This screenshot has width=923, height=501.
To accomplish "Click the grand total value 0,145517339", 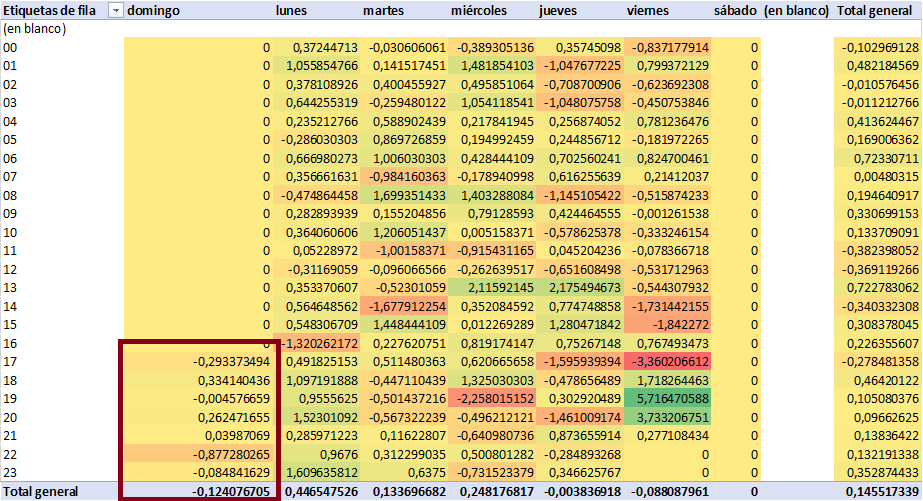I will pyautogui.click(x=876, y=491).
